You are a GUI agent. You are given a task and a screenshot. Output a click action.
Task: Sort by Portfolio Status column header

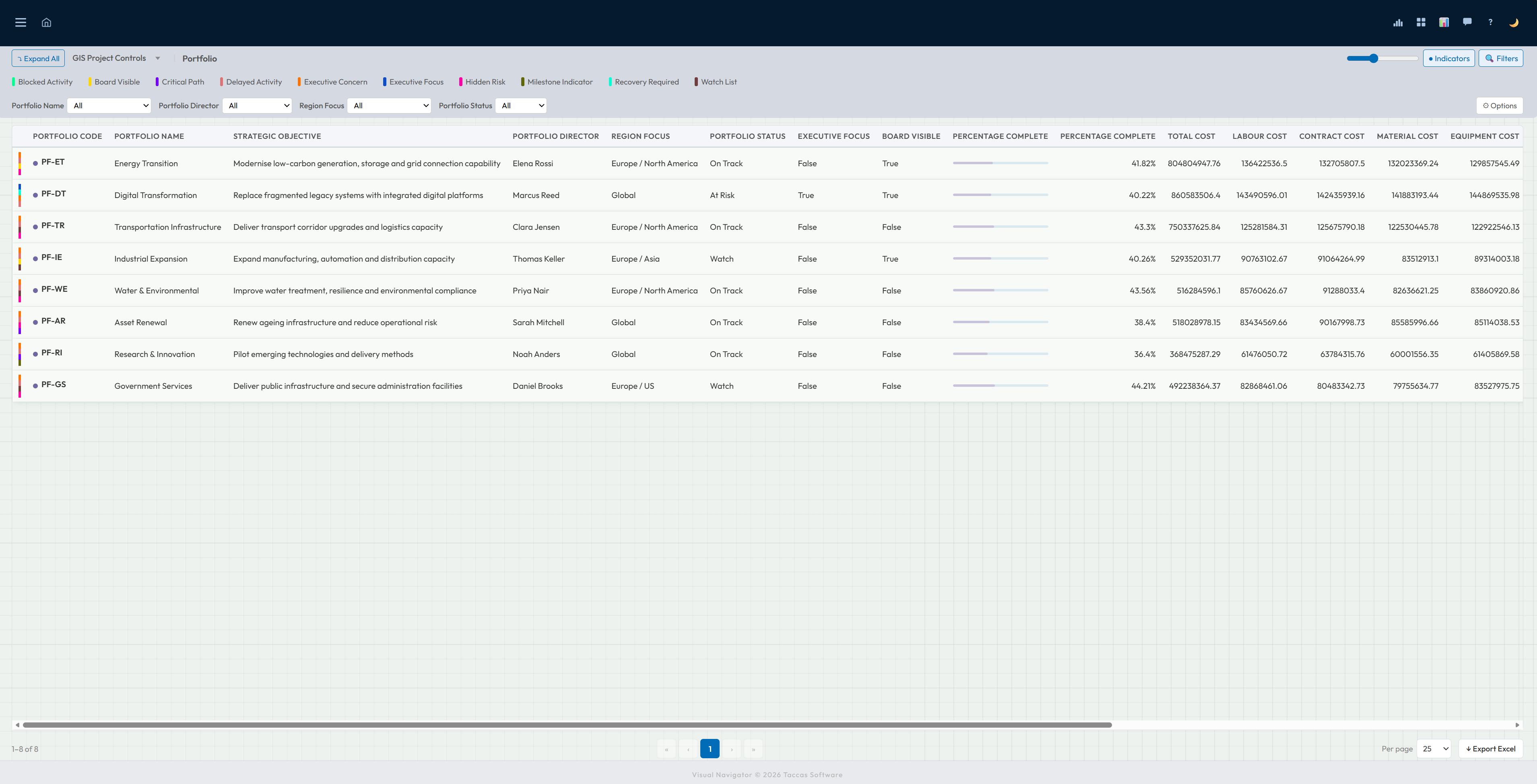click(x=748, y=136)
